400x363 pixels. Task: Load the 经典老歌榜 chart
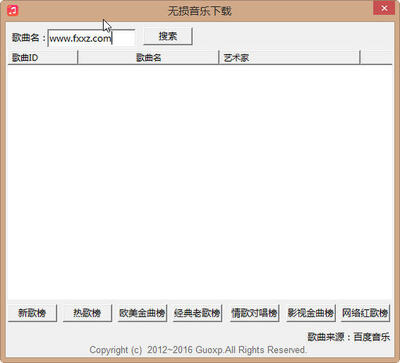[x=197, y=313]
